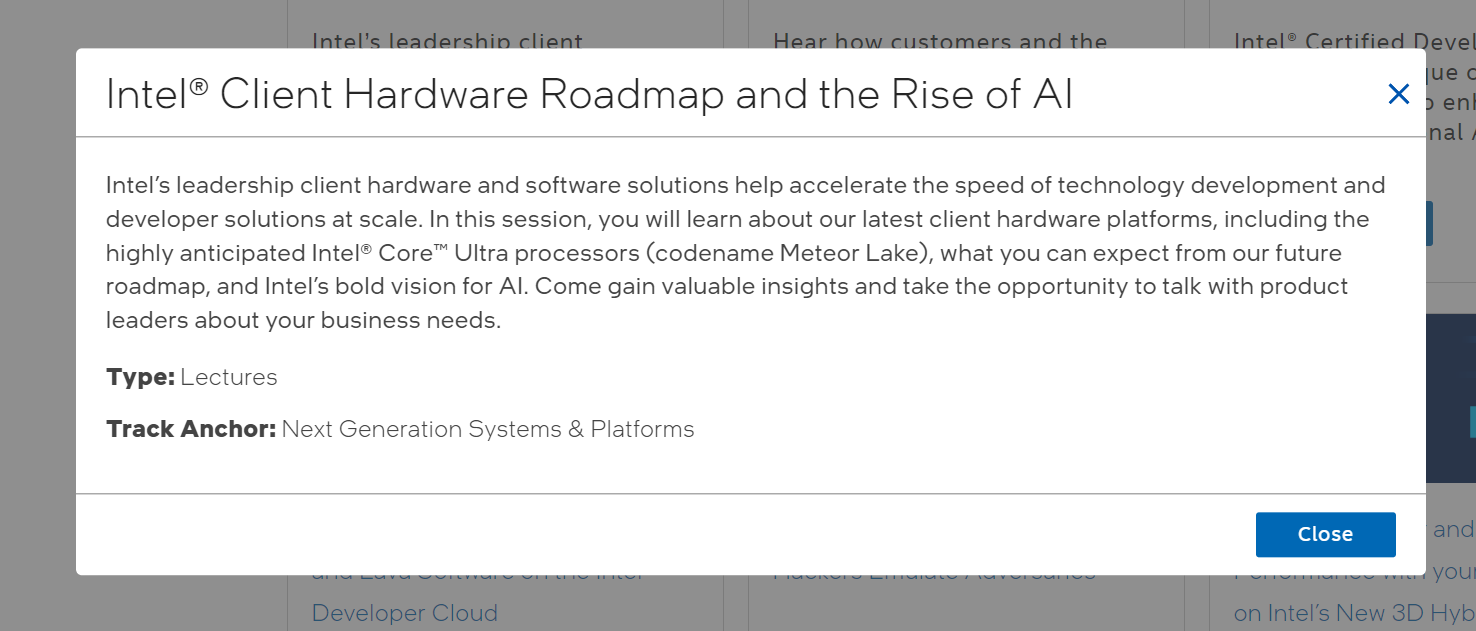The image size is (1476, 631).
Task: Click the "Hear how customers and the" text
Action: (x=940, y=42)
